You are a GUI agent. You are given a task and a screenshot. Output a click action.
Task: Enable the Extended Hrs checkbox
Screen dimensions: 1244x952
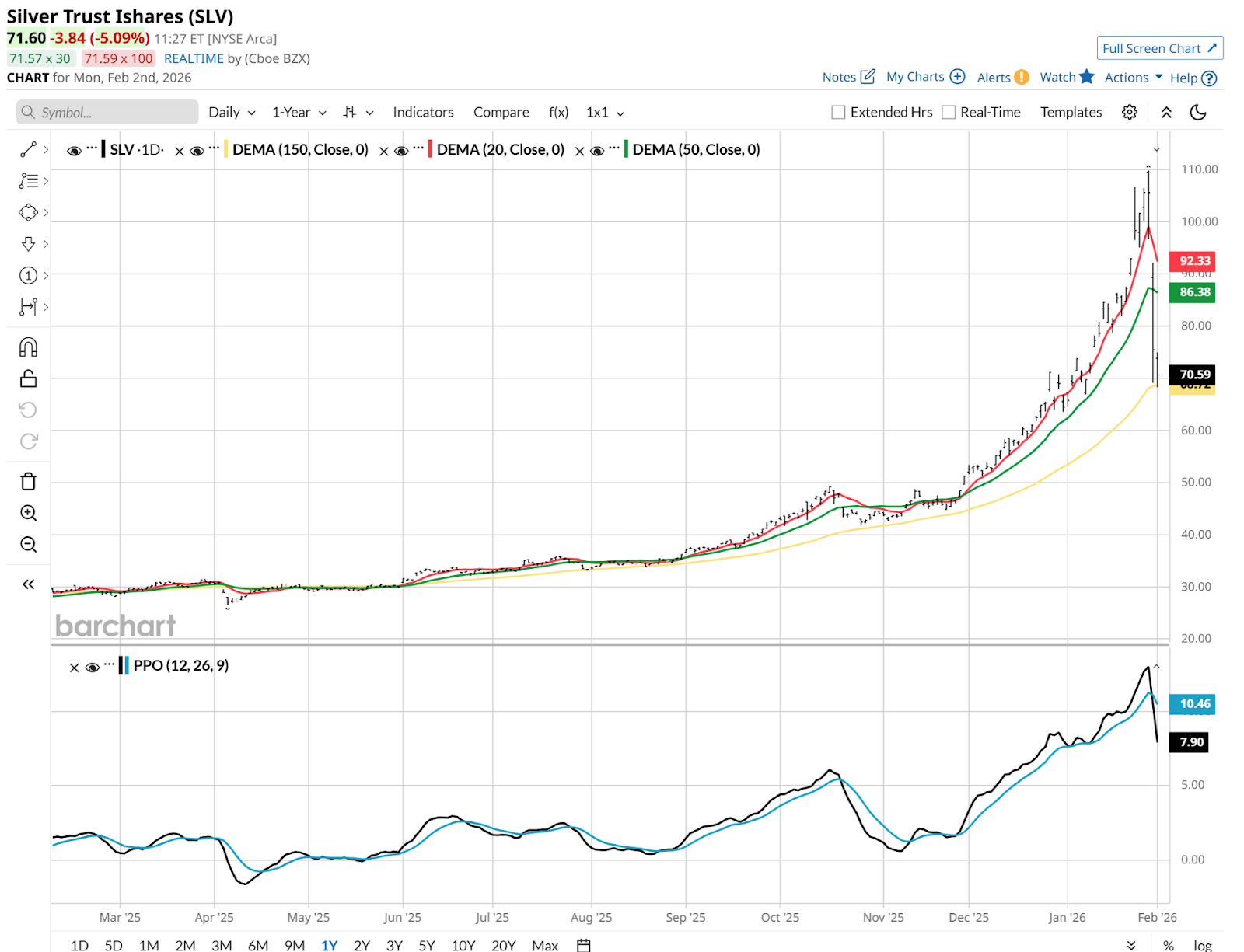coord(838,113)
